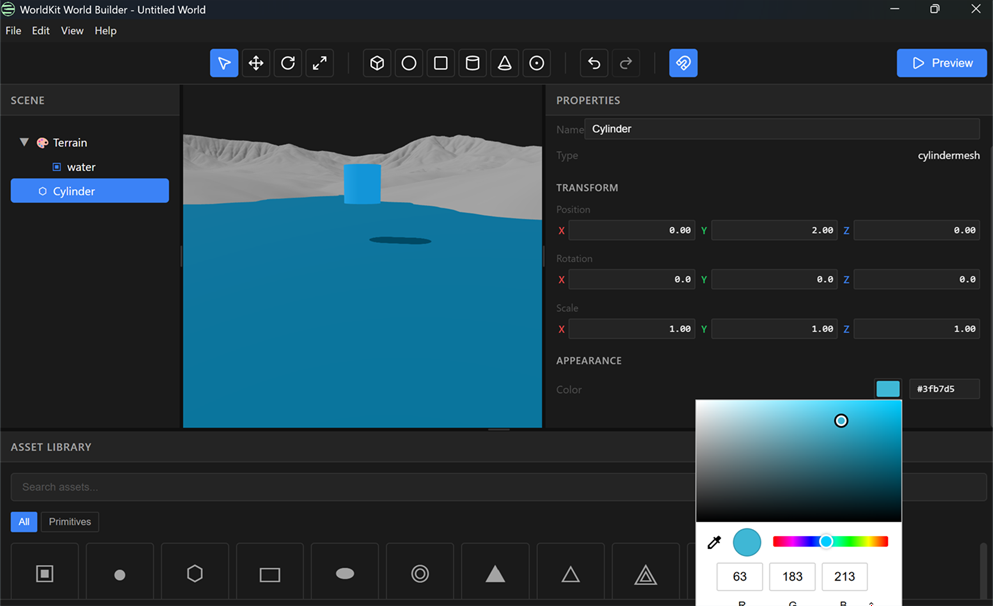Open the View menu
993x606 pixels.
pyautogui.click(x=72, y=31)
